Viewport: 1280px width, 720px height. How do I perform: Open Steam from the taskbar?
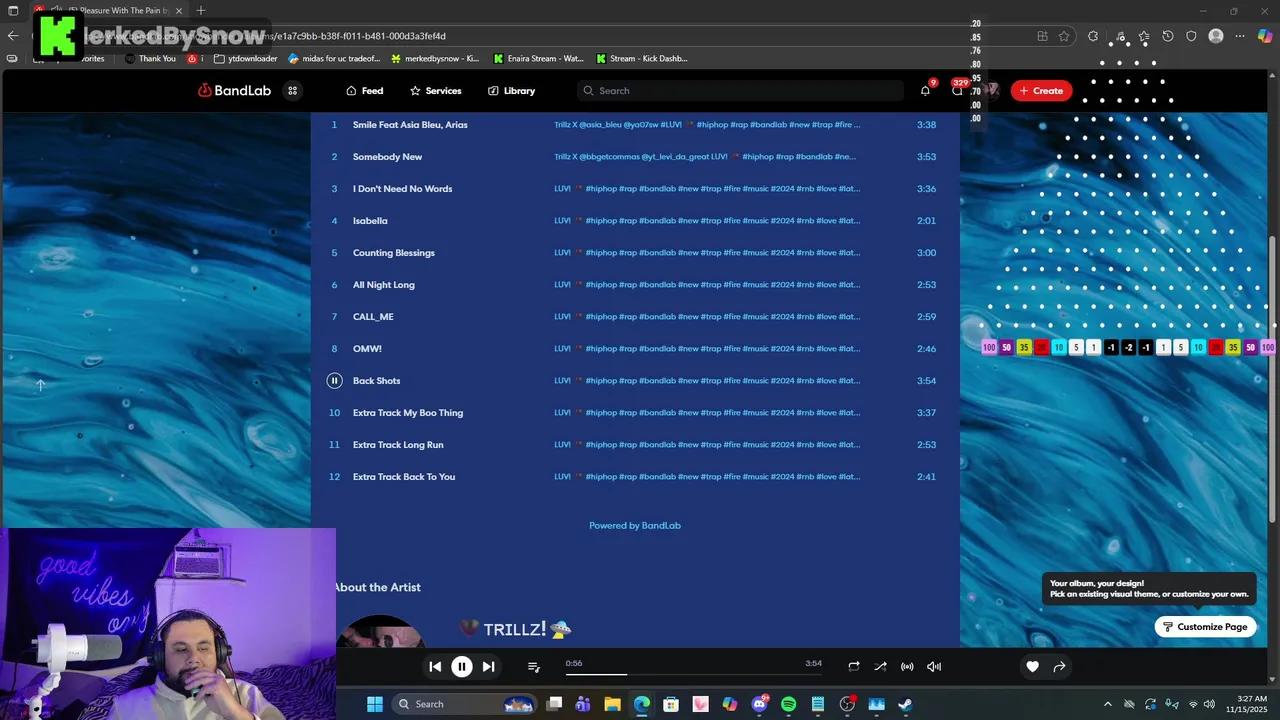[905, 704]
